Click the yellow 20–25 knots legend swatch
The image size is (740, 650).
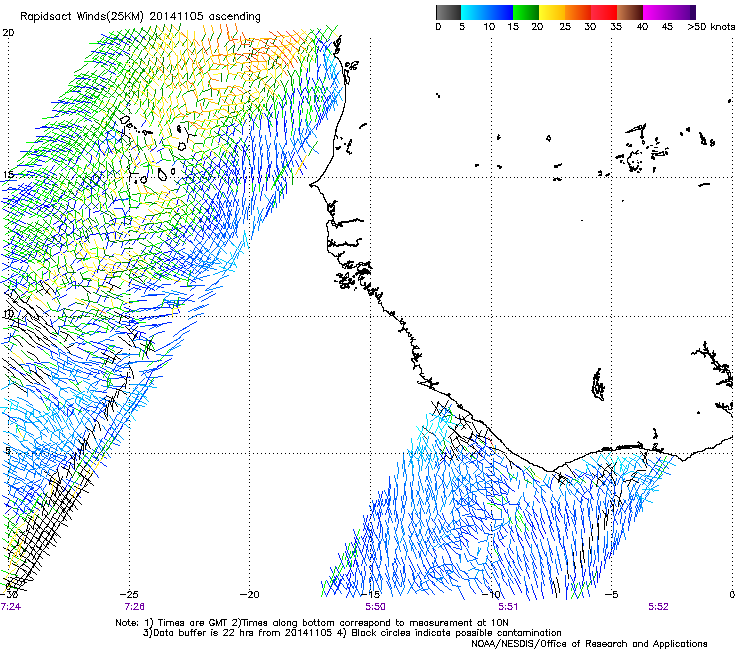click(x=552, y=12)
